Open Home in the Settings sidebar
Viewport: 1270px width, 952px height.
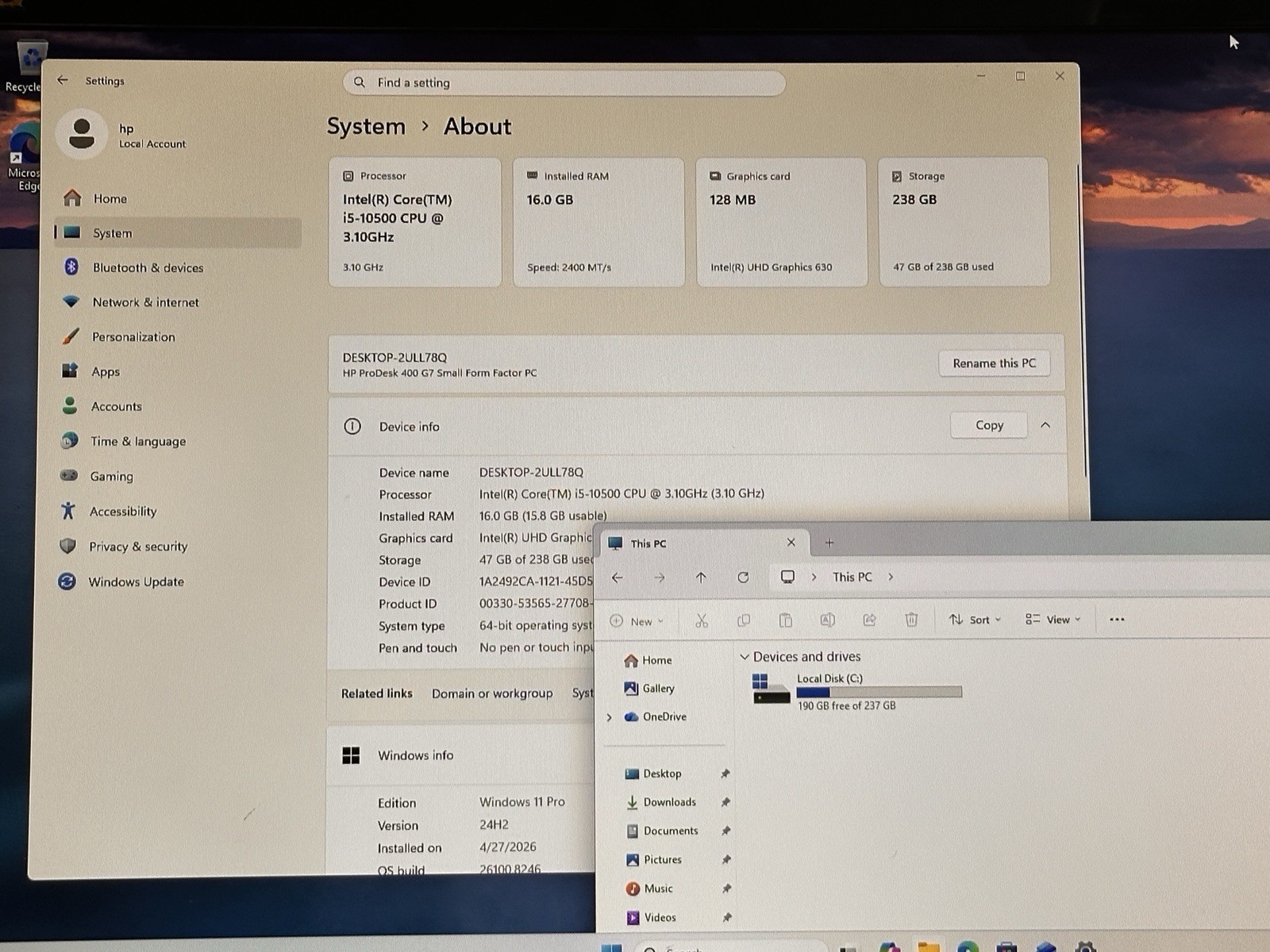coord(179,198)
